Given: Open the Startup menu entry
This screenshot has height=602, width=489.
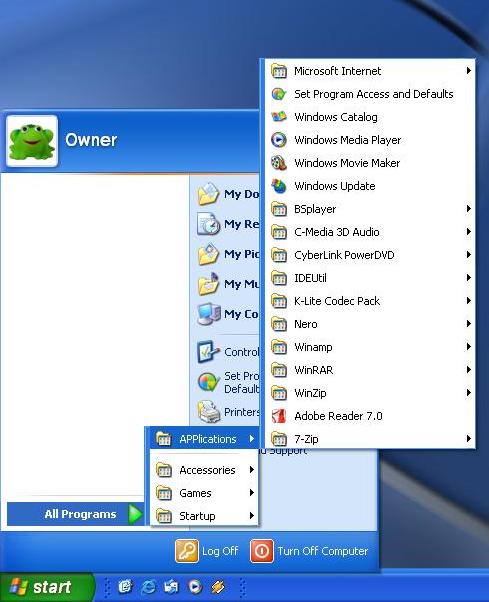Looking at the screenshot, I should click(204, 516).
